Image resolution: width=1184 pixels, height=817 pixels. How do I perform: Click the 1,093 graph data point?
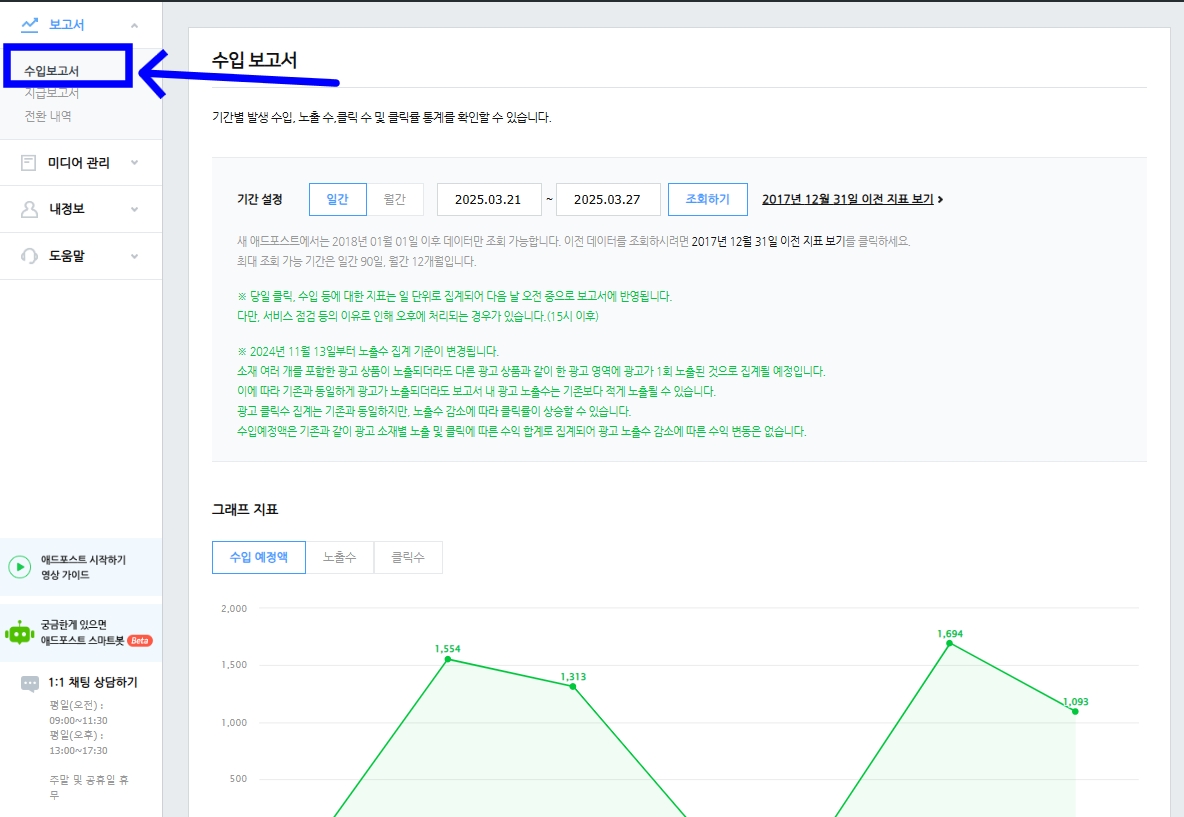point(1075,711)
